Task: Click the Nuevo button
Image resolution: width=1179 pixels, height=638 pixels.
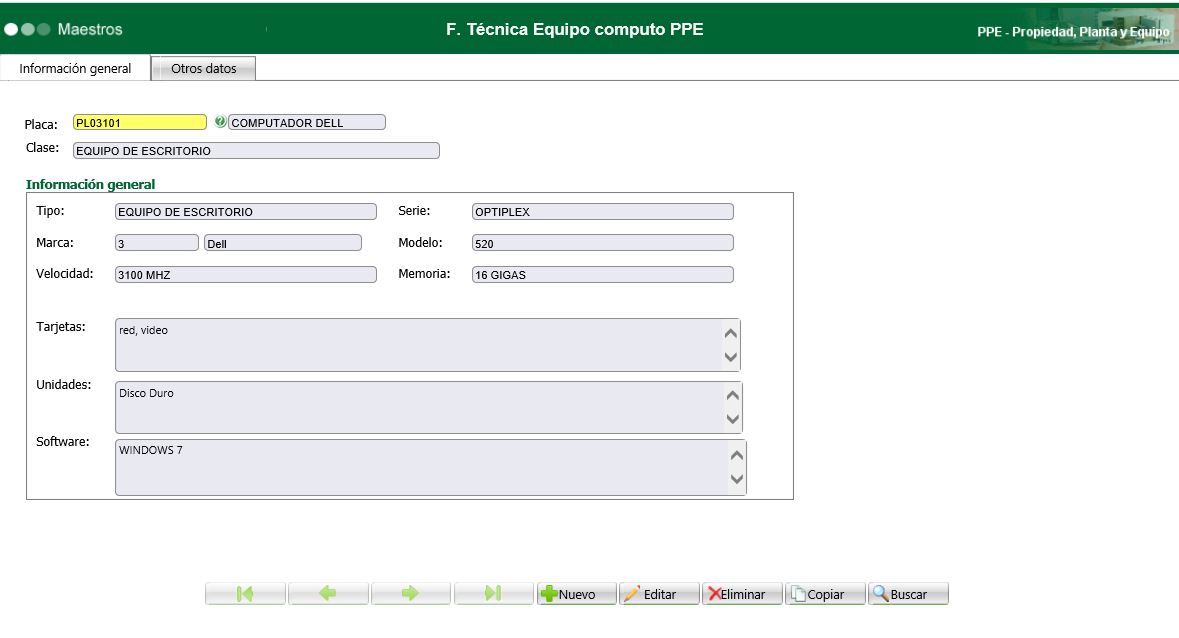Action: 576,594
